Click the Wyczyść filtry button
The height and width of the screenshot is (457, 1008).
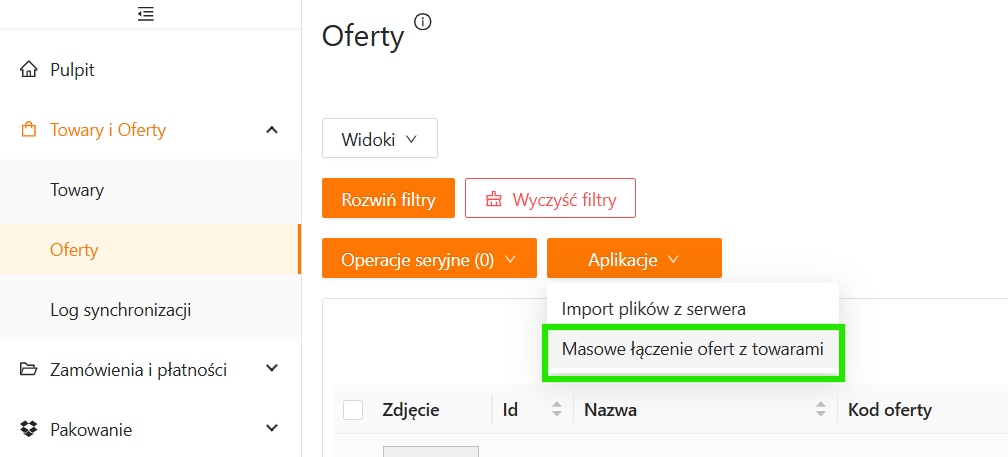[x=550, y=199]
